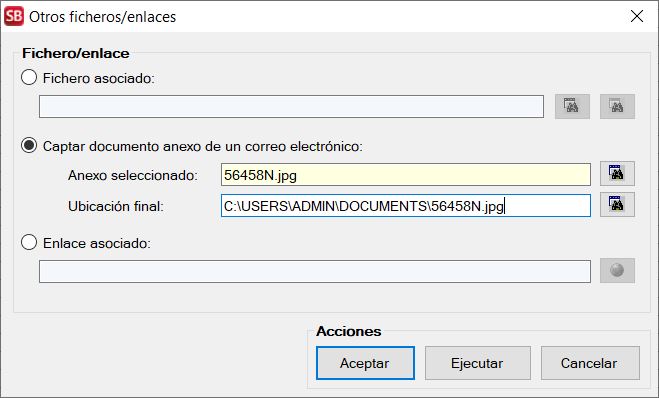
Task: Click the first greyed browse icon after Fichero asociado field
Action: click(572, 107)
